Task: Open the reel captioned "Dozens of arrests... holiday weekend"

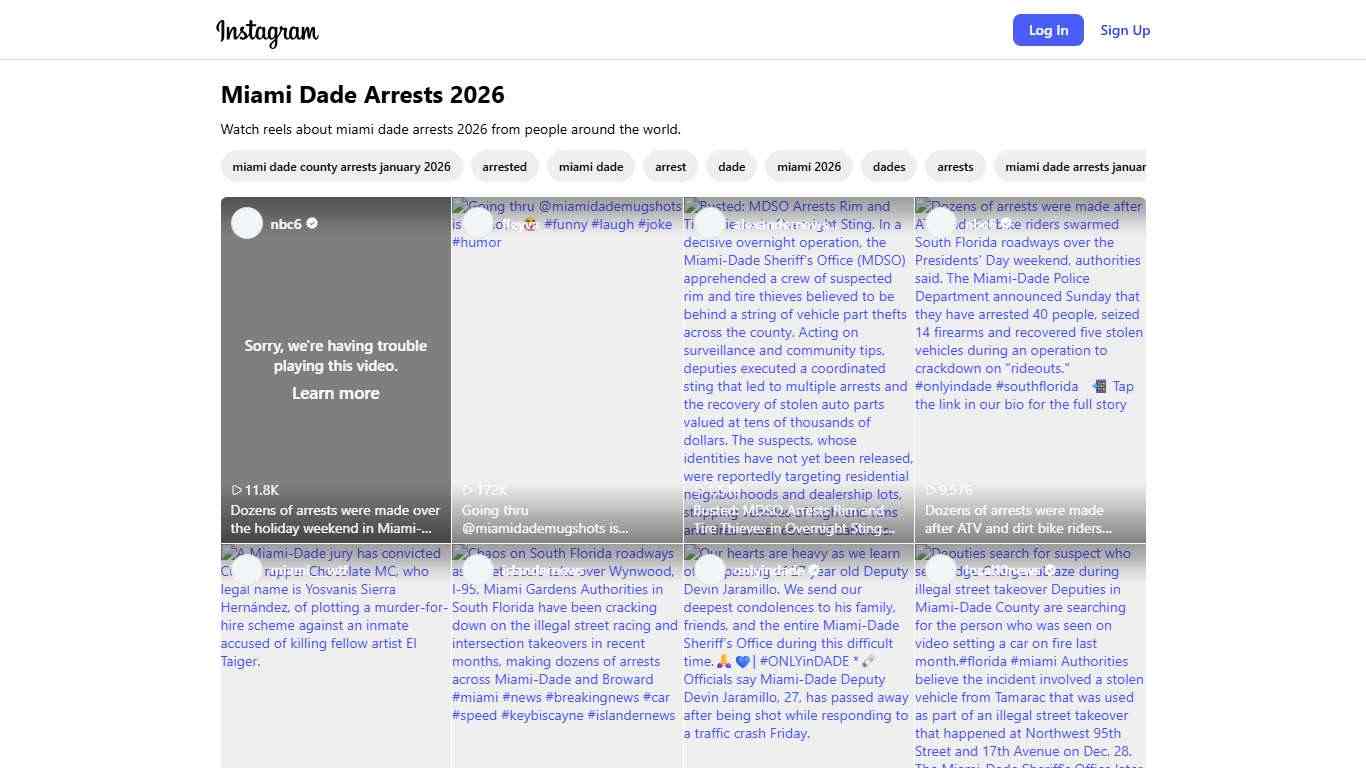Action: point(335,519)
